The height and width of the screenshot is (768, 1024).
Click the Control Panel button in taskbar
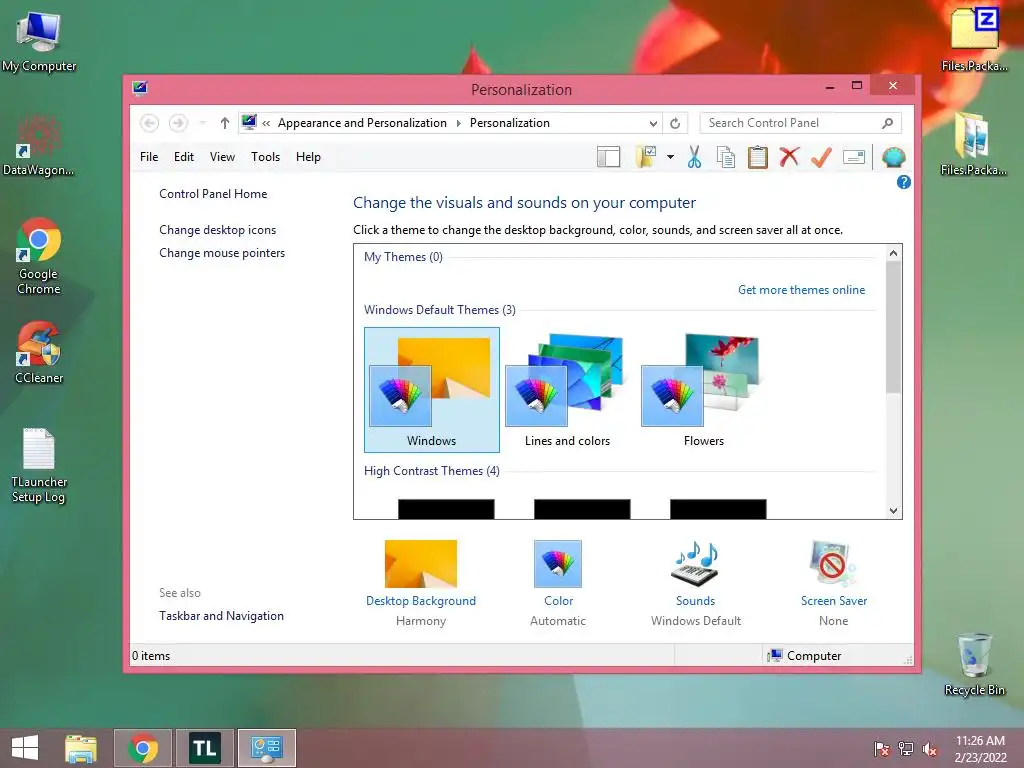tap(266, 748)
